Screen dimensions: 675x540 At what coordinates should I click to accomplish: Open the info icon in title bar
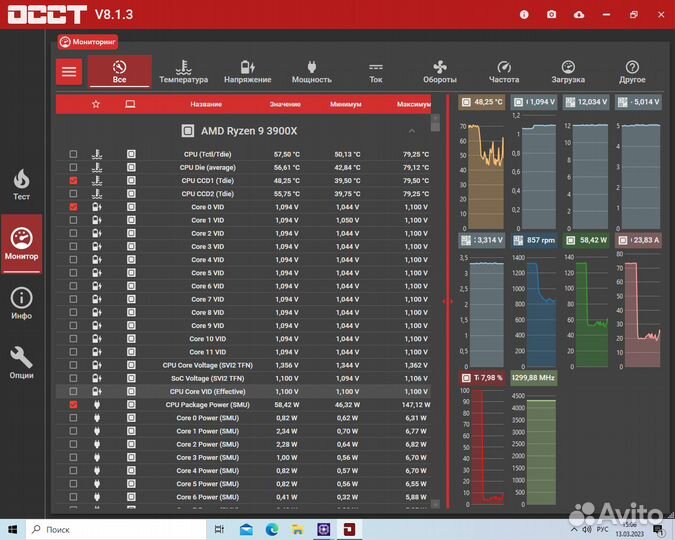pyautogui.click(x=524, y=15)
